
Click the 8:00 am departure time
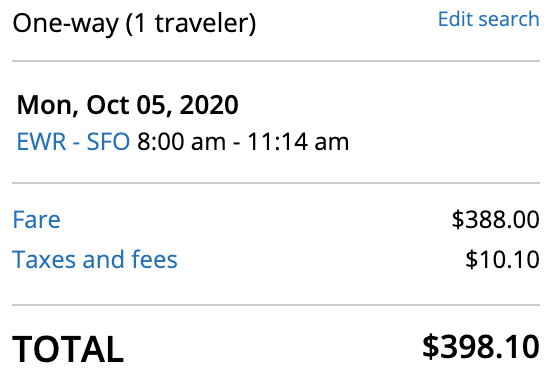coord(181,142)
